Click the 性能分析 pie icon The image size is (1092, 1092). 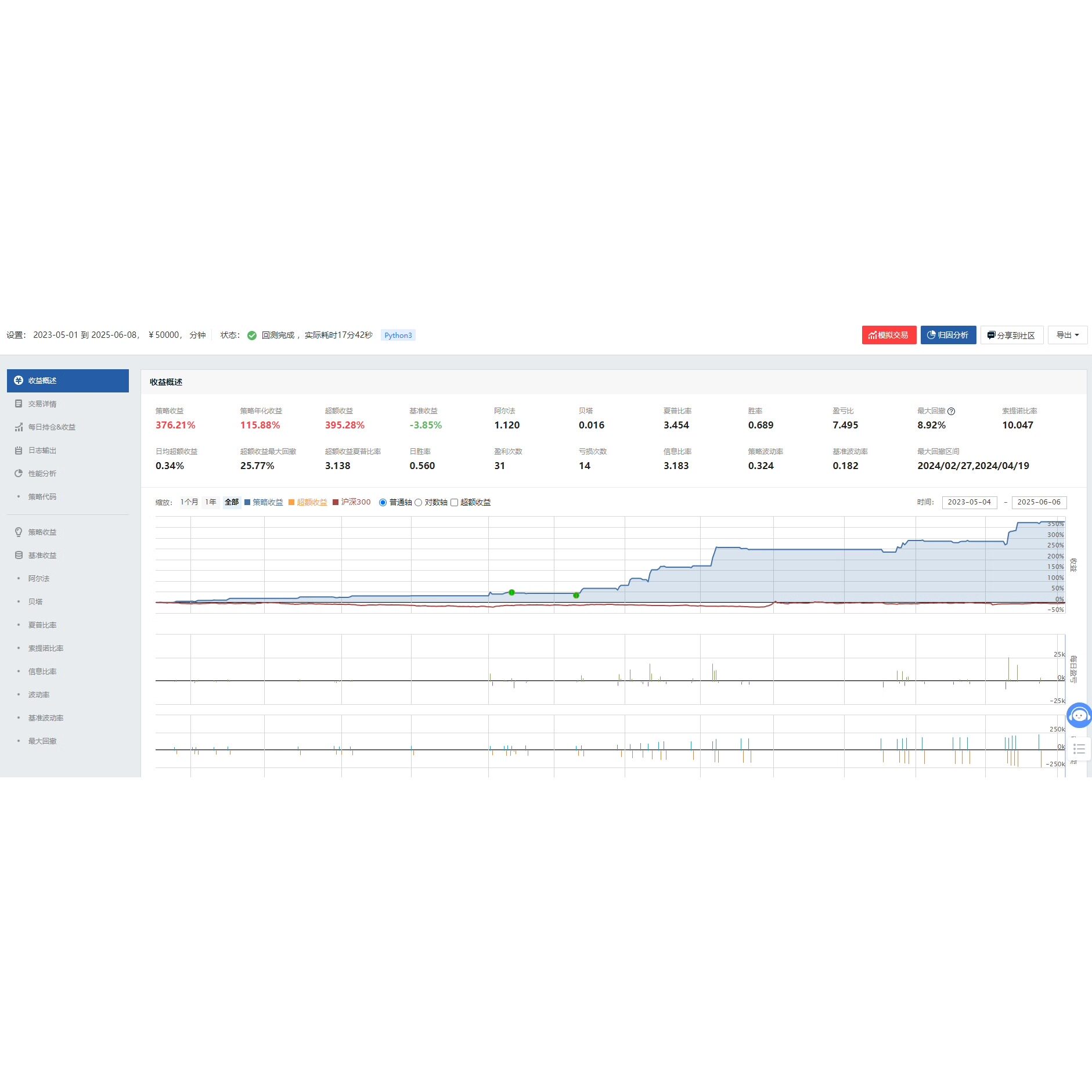[x=19, y=474]
